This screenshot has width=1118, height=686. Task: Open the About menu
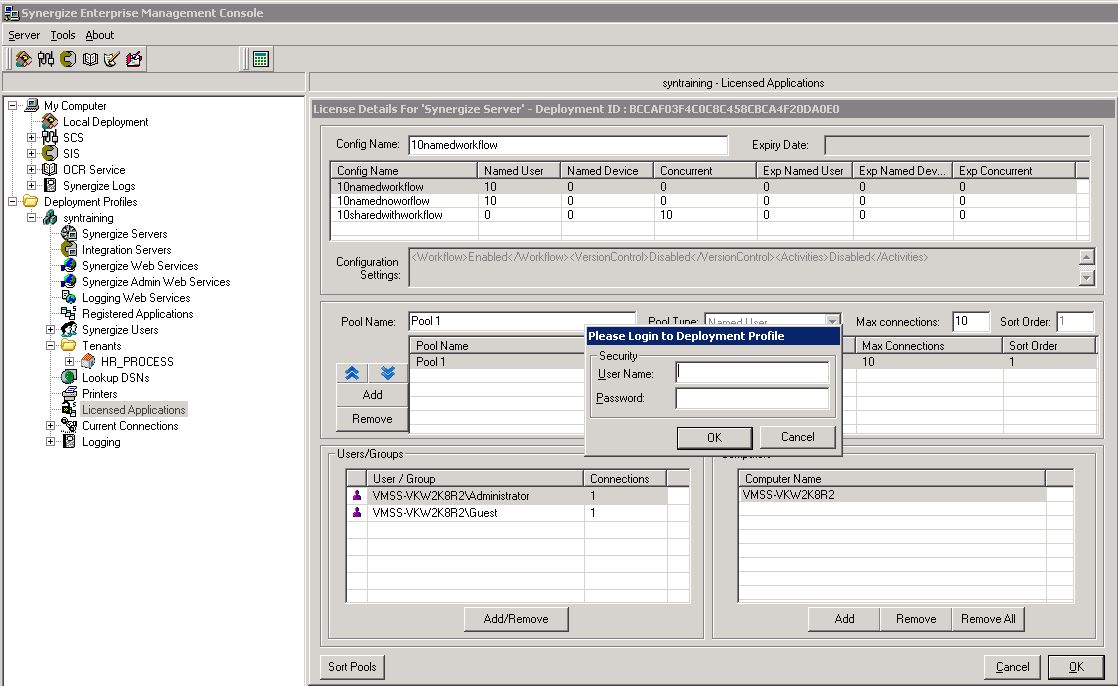coord(100,35)
